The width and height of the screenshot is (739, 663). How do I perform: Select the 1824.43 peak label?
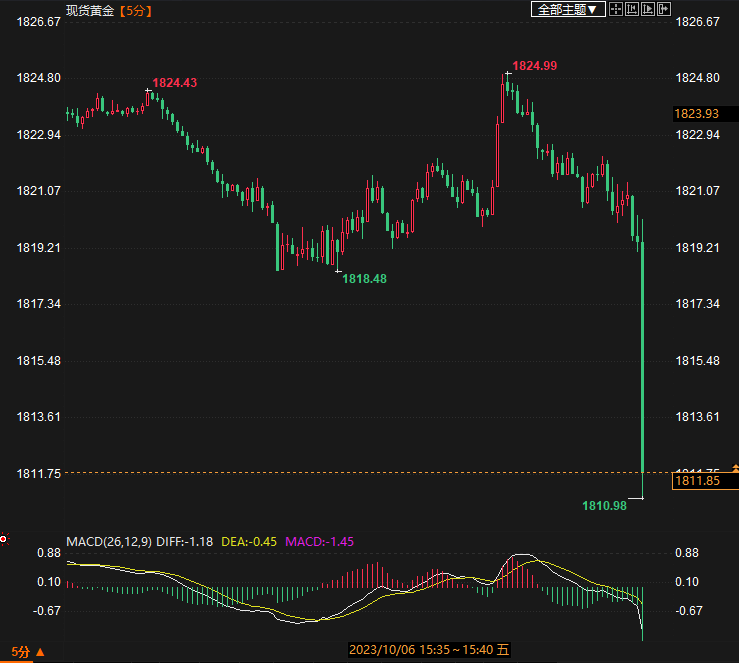point(174,83)
